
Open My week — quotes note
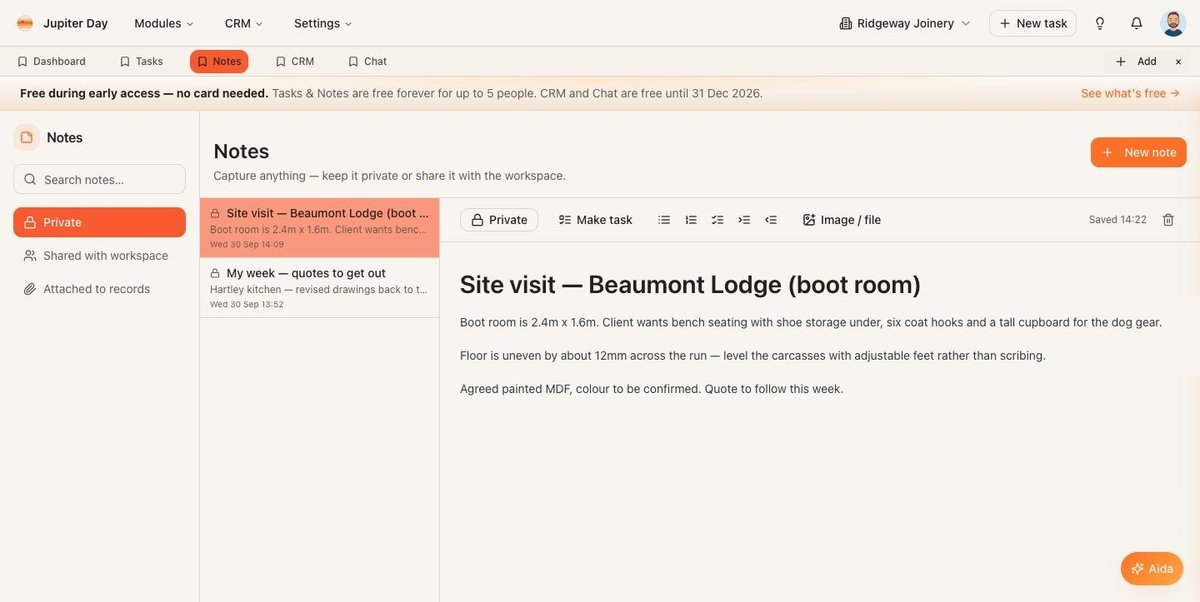tap(319, 288)
